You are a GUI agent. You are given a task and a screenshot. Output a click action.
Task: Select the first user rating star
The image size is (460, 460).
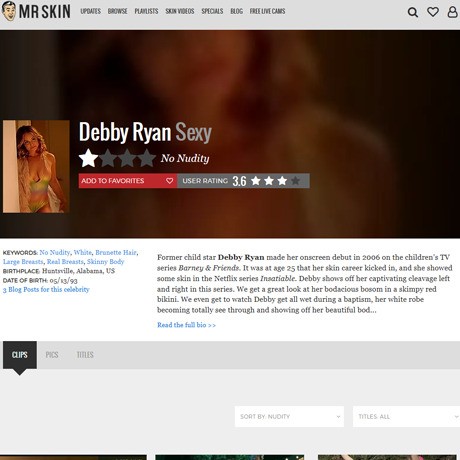click(256, 181)
